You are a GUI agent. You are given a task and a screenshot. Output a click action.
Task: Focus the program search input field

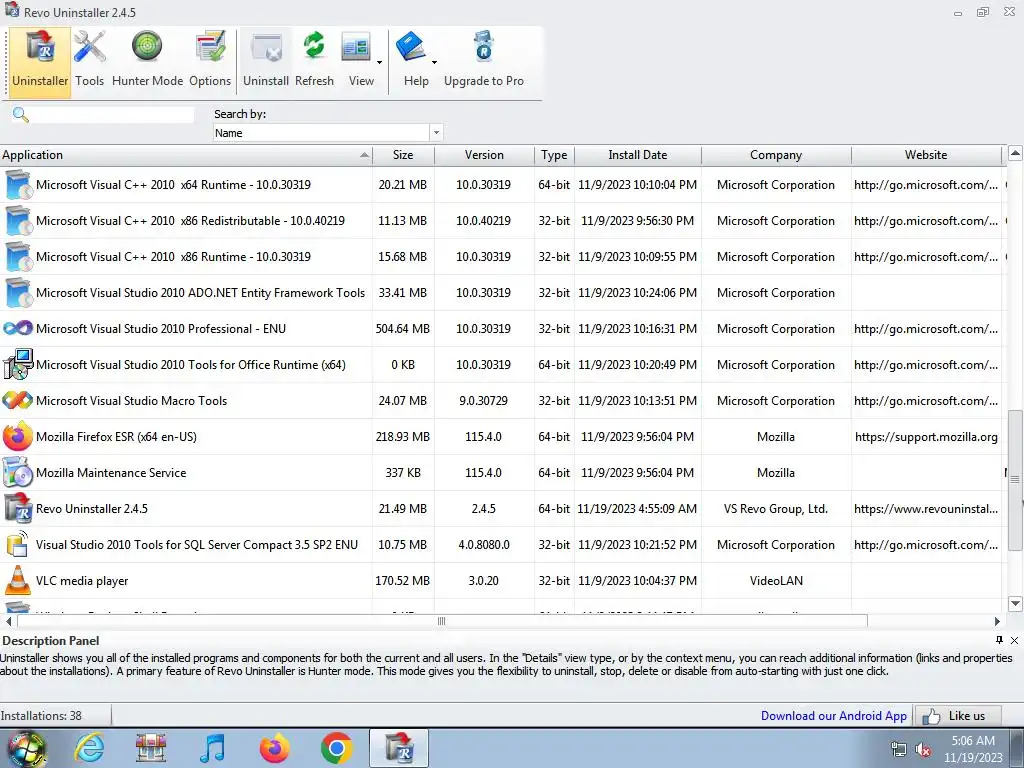click(x=112, y=115)
